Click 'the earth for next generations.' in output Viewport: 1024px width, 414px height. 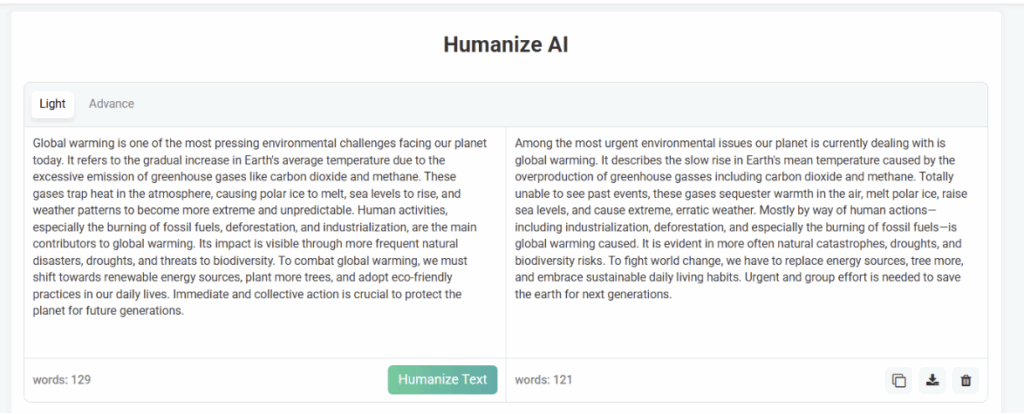(x=593, y=295)
